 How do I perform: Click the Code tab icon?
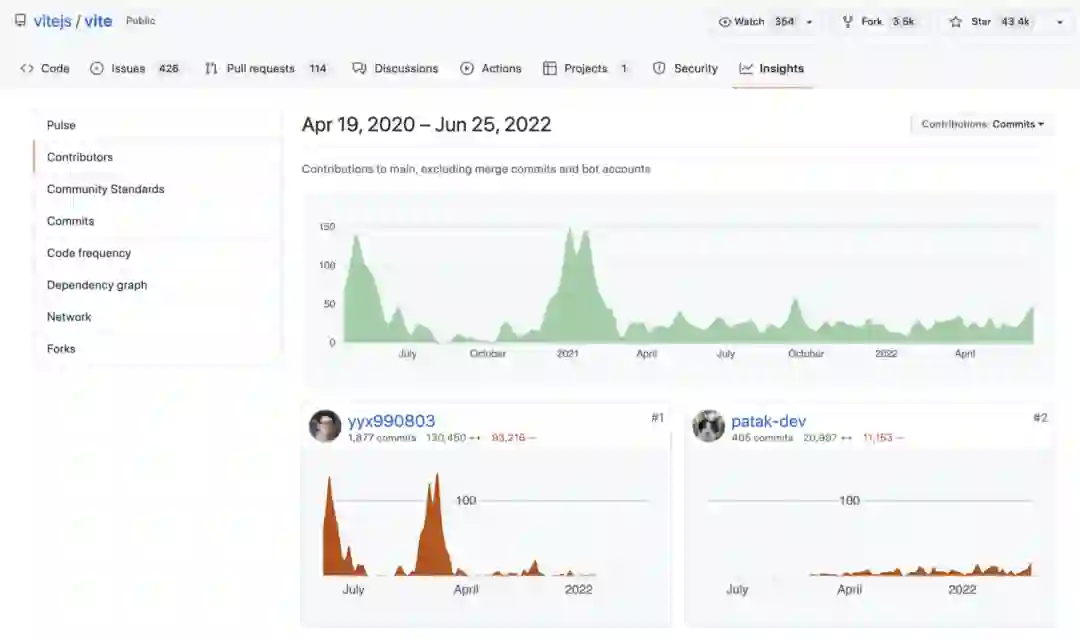coord(27,68)
